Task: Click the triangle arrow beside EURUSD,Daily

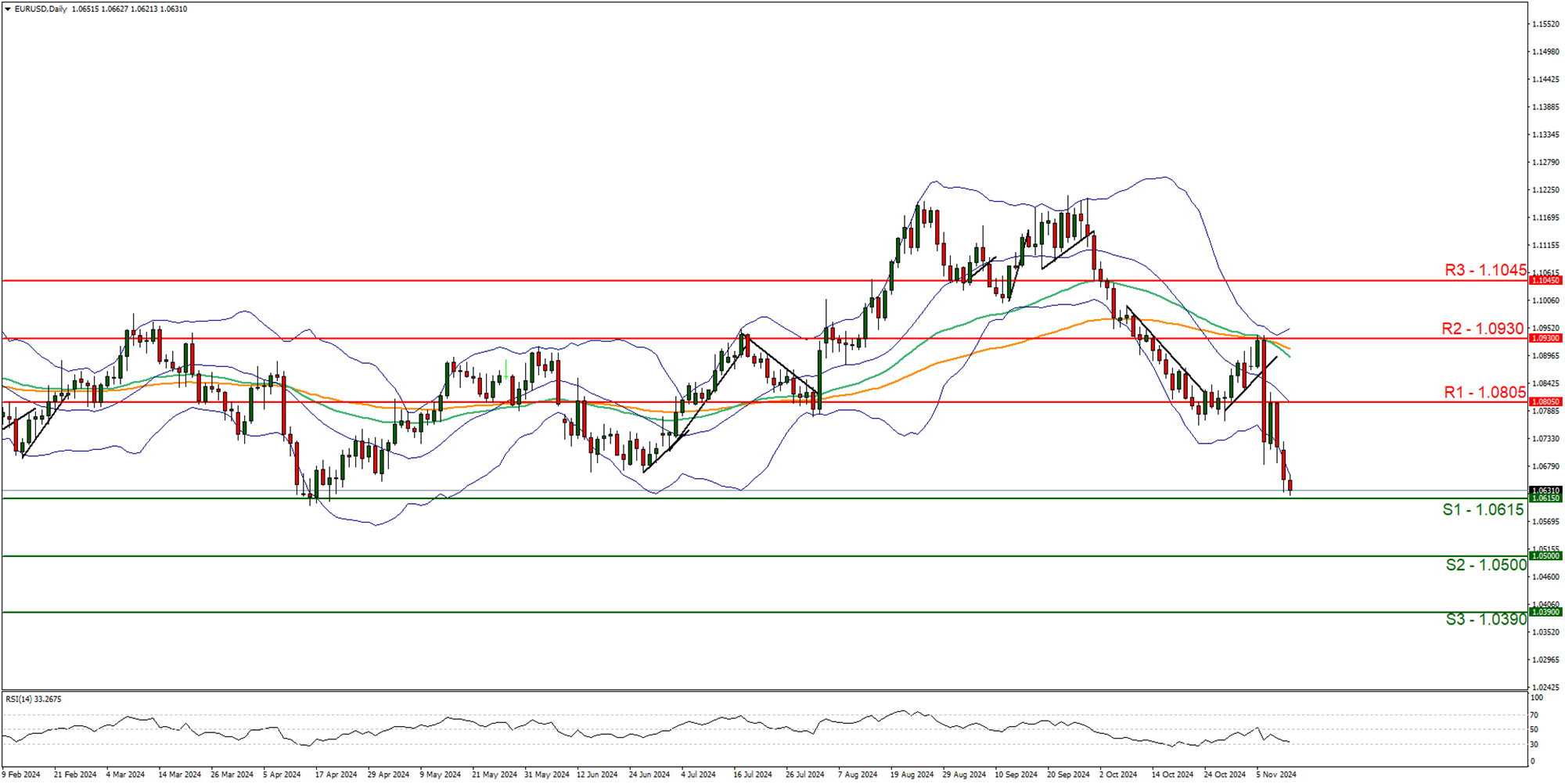Action: pos(8,9)
